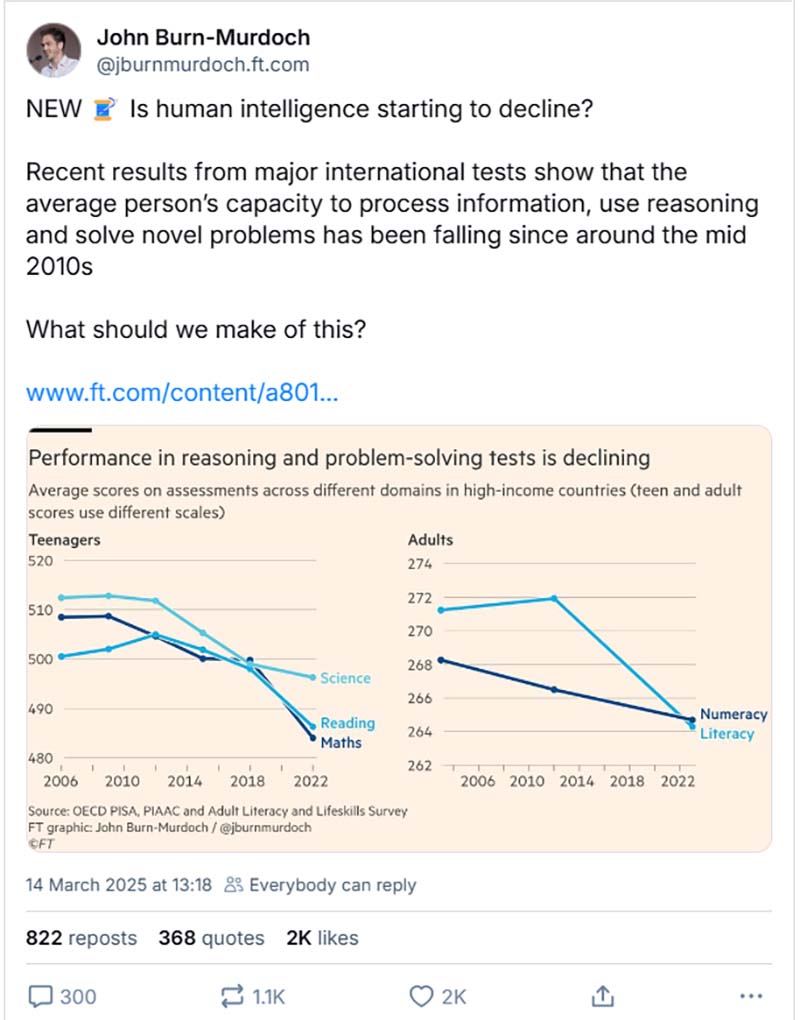800x1020 pixels.
Task: Click the John Burn-Murdoch display name
Action: (x=202, y=38)
